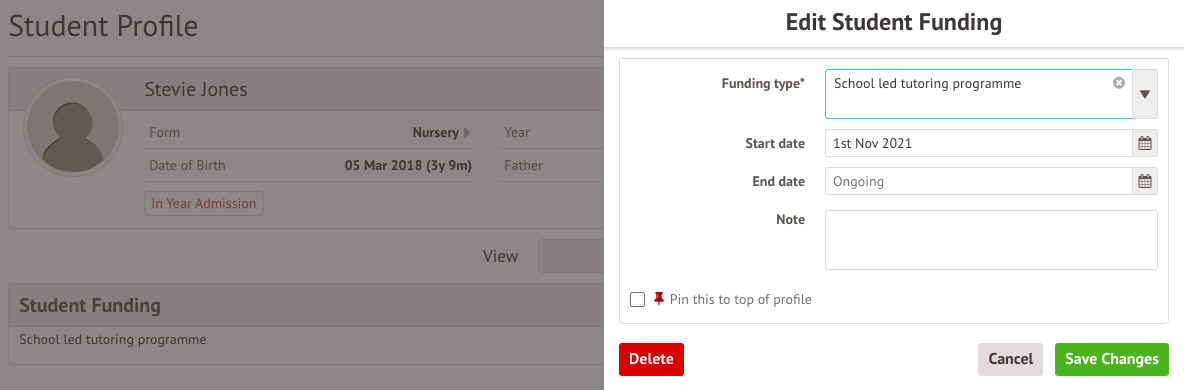Click Stevie Jones profile avatar

point(72,128)
